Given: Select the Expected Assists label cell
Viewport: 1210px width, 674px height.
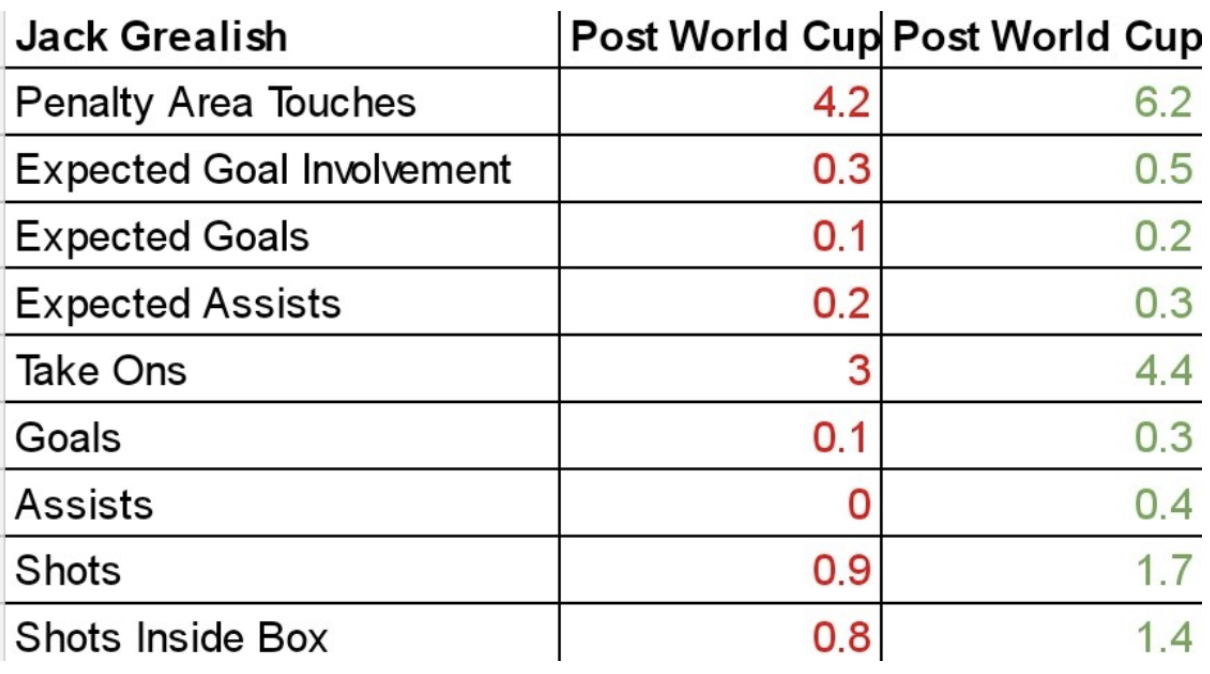Looking at the screenshot, I should point(282,302).
